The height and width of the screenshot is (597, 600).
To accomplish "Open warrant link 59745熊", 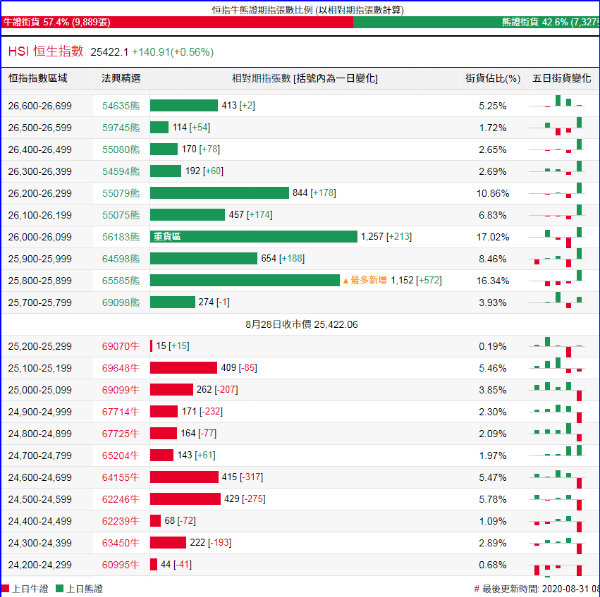I will [121, 127].
